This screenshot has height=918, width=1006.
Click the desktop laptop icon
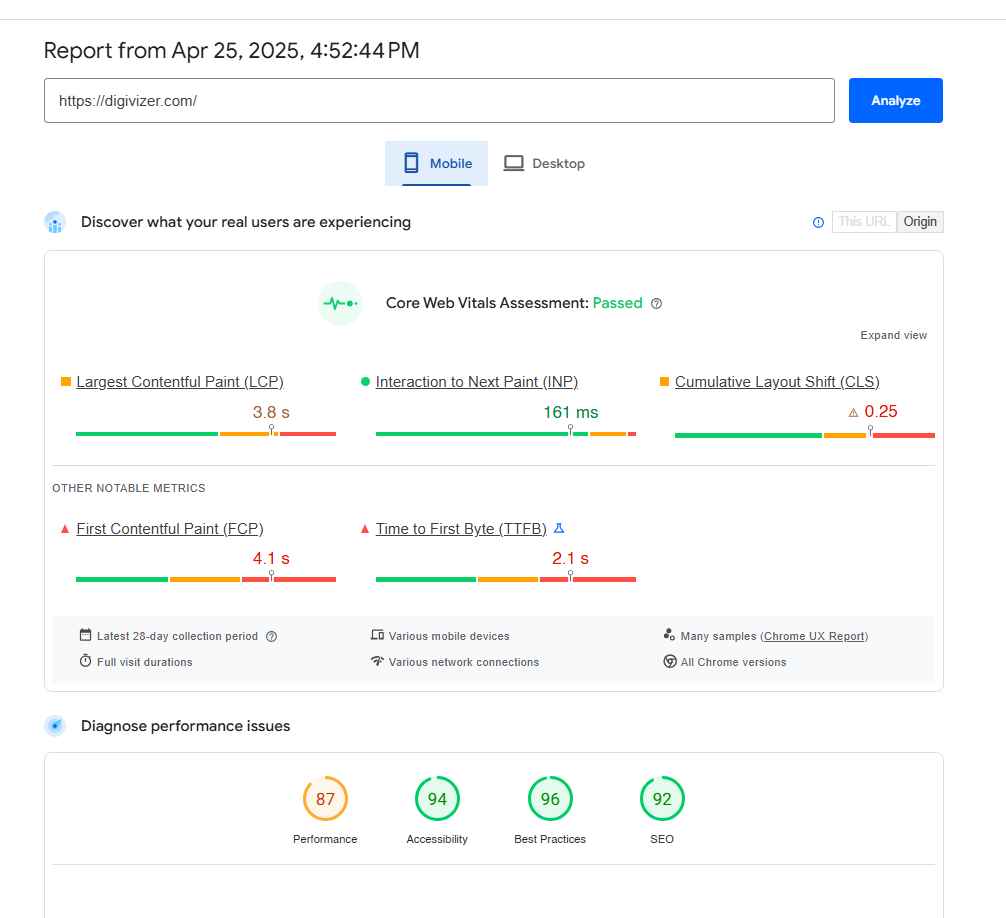point(513,163)
